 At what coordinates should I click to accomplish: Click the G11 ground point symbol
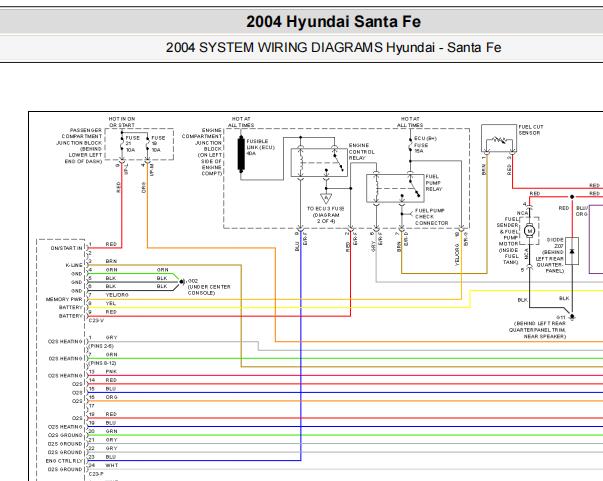click(x=572, y=317)
